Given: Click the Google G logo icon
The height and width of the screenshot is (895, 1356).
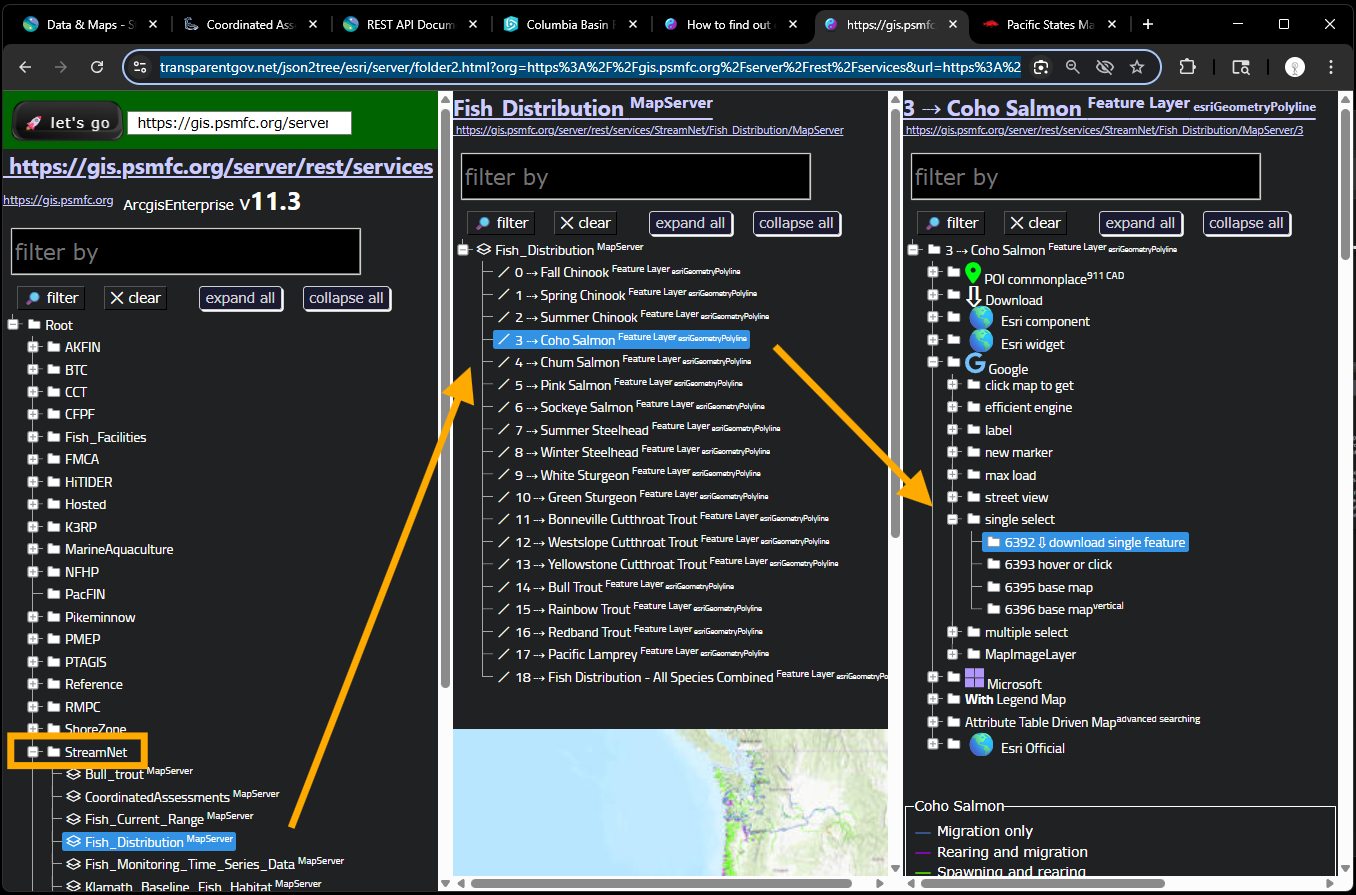Looking at the screenshot, I should click(975, 364).
